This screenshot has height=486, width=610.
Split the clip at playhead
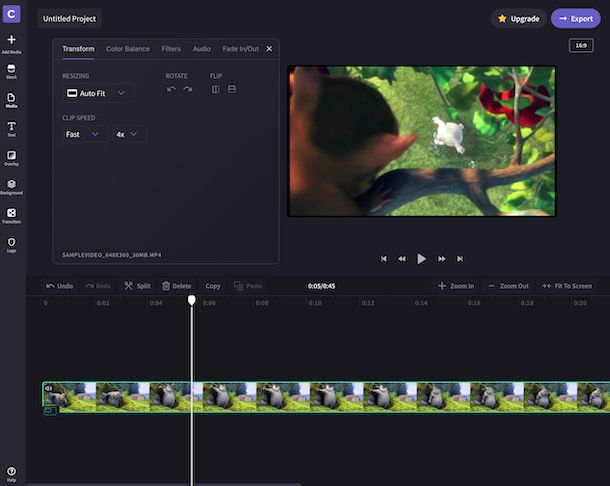pyautogui.click(x=137, y=286)
